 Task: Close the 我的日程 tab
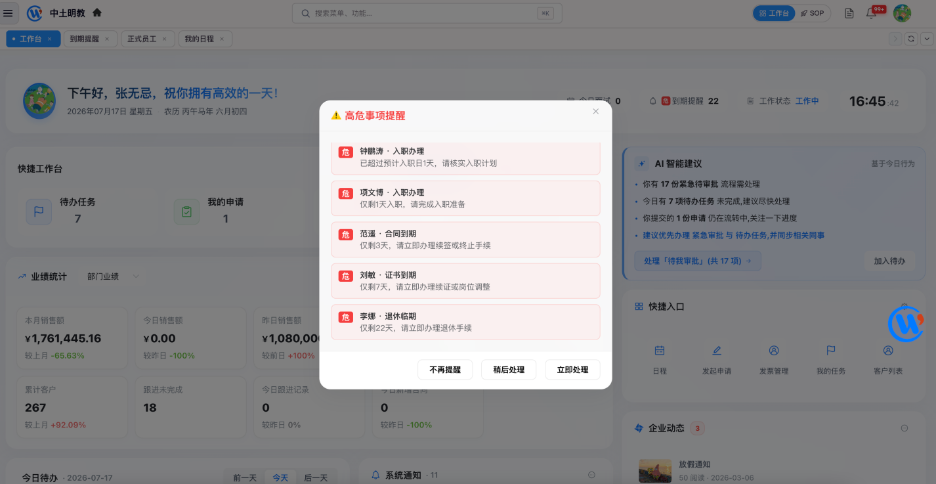221,39
